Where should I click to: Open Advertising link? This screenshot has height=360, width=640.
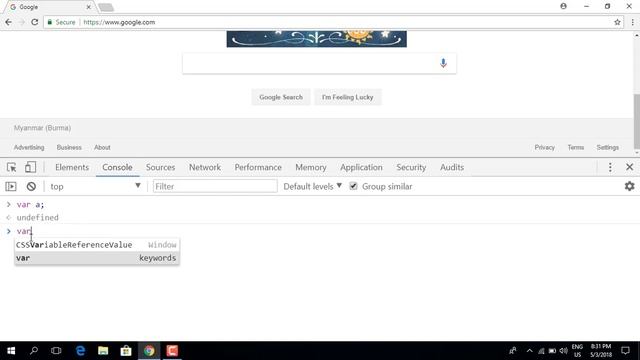click(x=29, y=147)
